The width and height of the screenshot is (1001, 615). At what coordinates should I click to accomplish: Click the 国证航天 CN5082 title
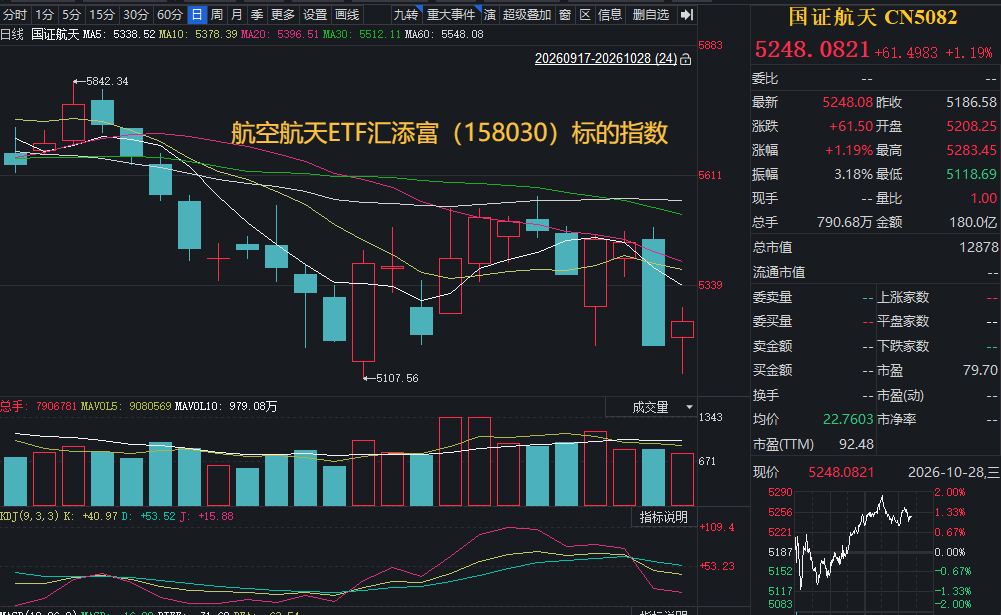(x=873, y=17)
